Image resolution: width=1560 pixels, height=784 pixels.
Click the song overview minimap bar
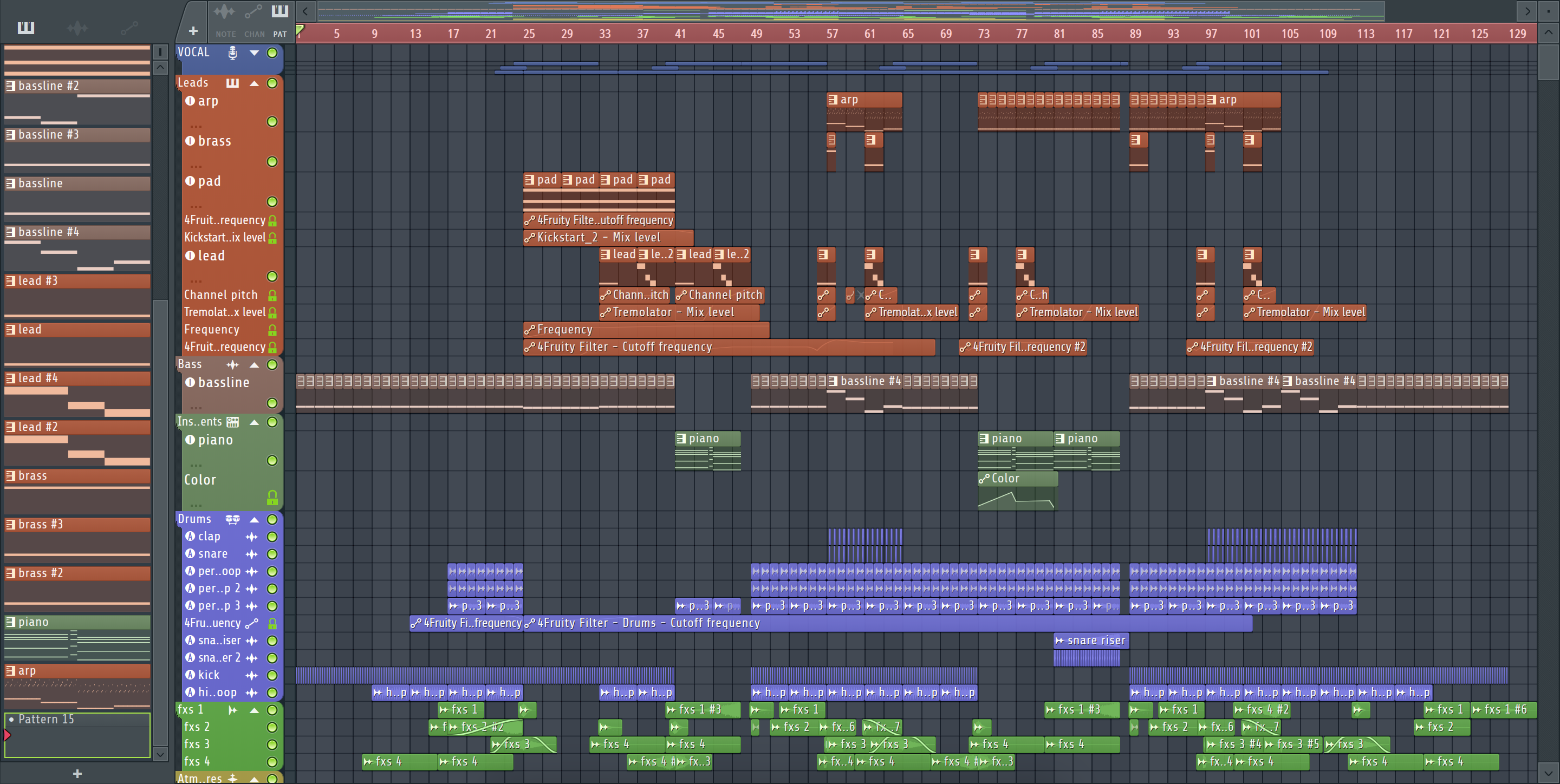click(851, 11)
